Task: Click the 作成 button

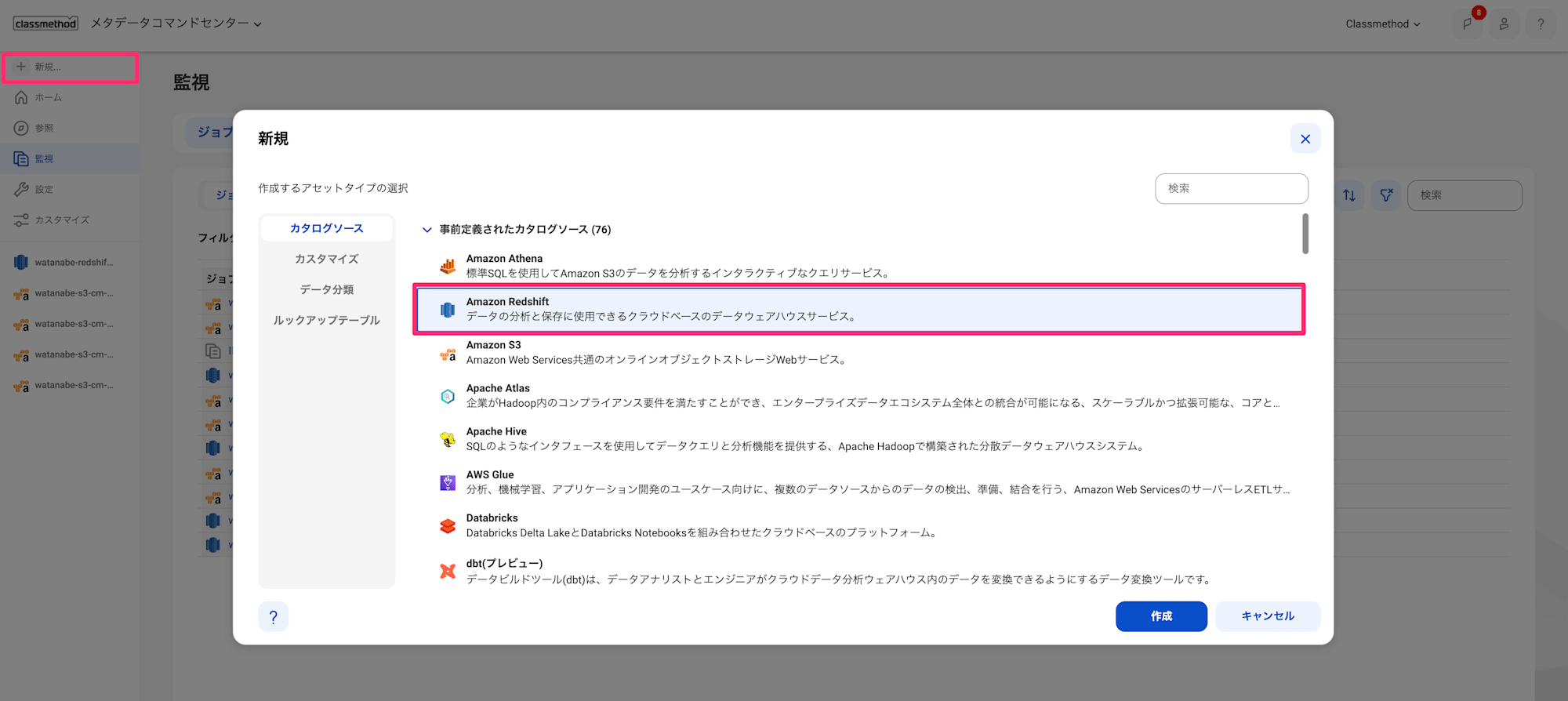Action: 1161,616
